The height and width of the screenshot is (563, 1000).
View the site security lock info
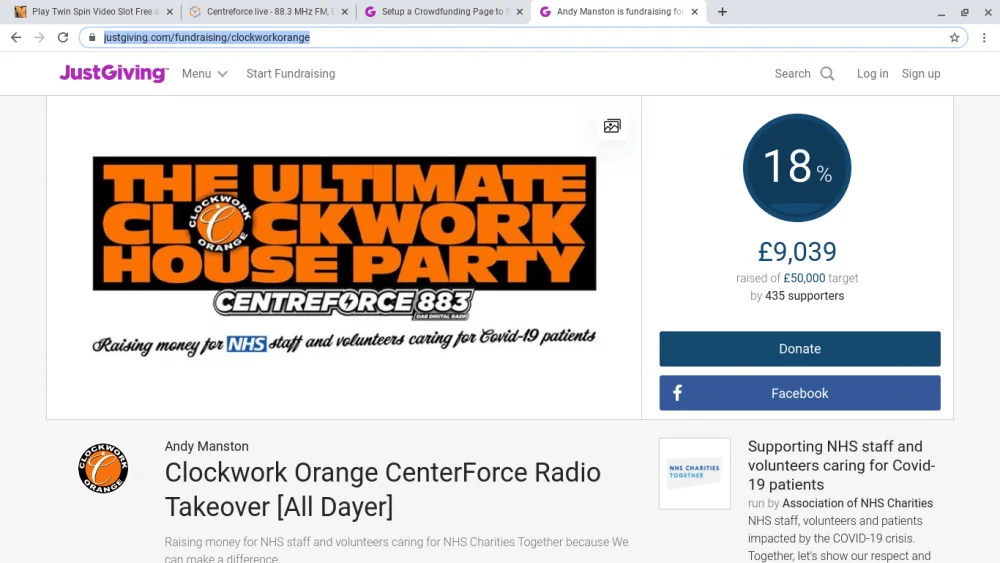click(92, 38)
